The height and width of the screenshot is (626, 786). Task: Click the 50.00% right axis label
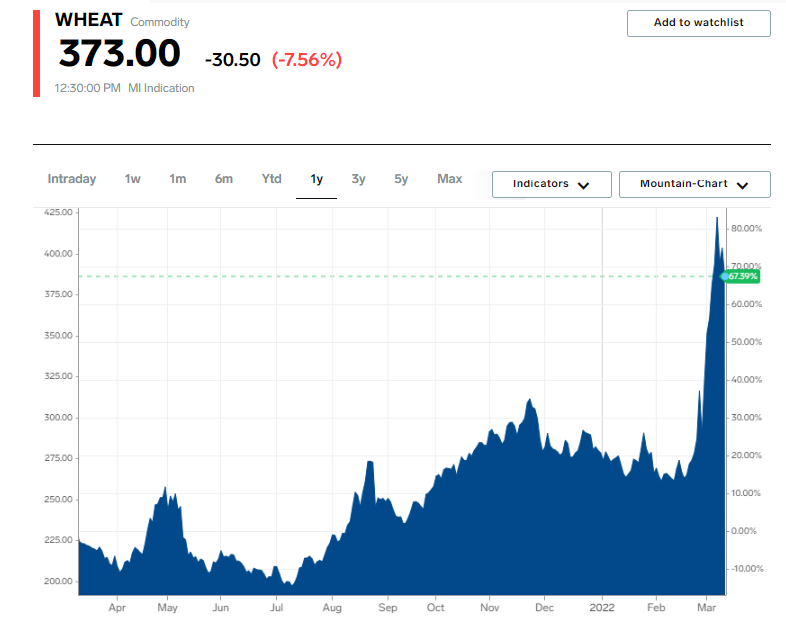pos(746,342)
